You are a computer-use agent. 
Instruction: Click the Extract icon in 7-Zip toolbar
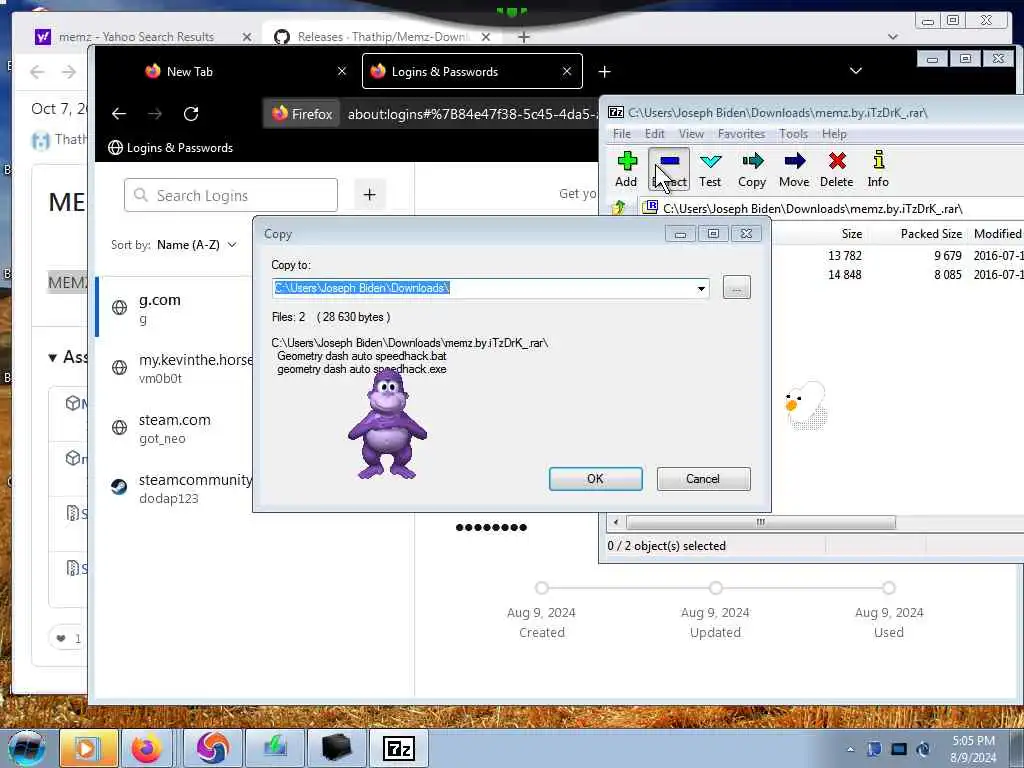point(669,169)
